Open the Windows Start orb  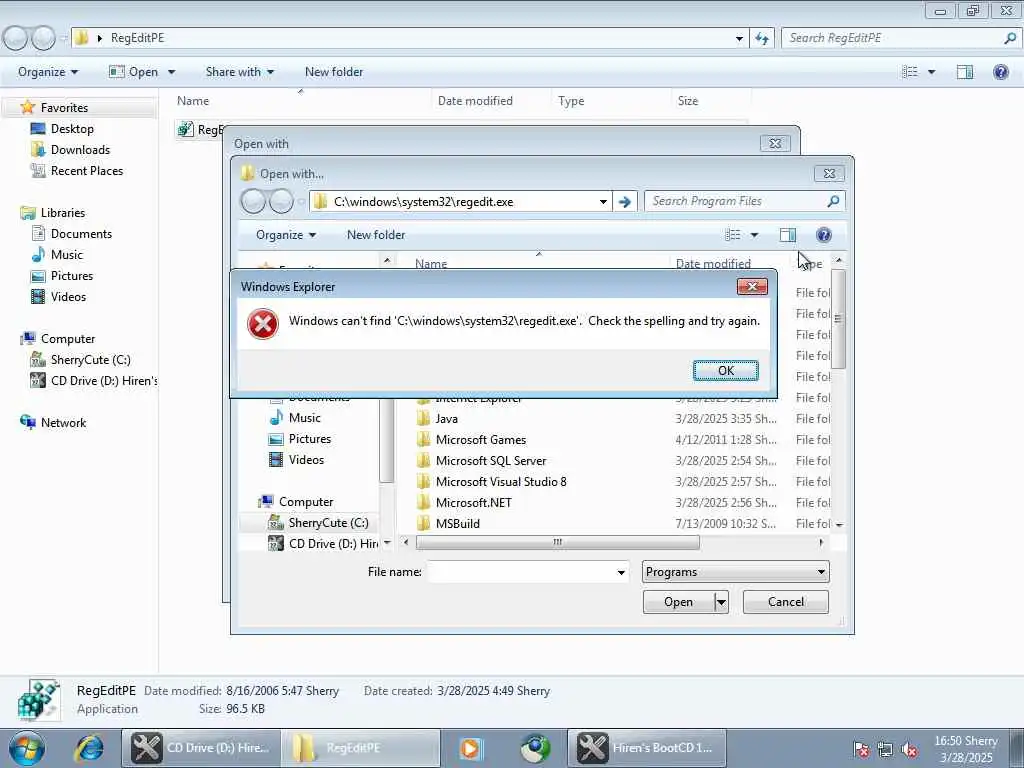click(26, 748)
